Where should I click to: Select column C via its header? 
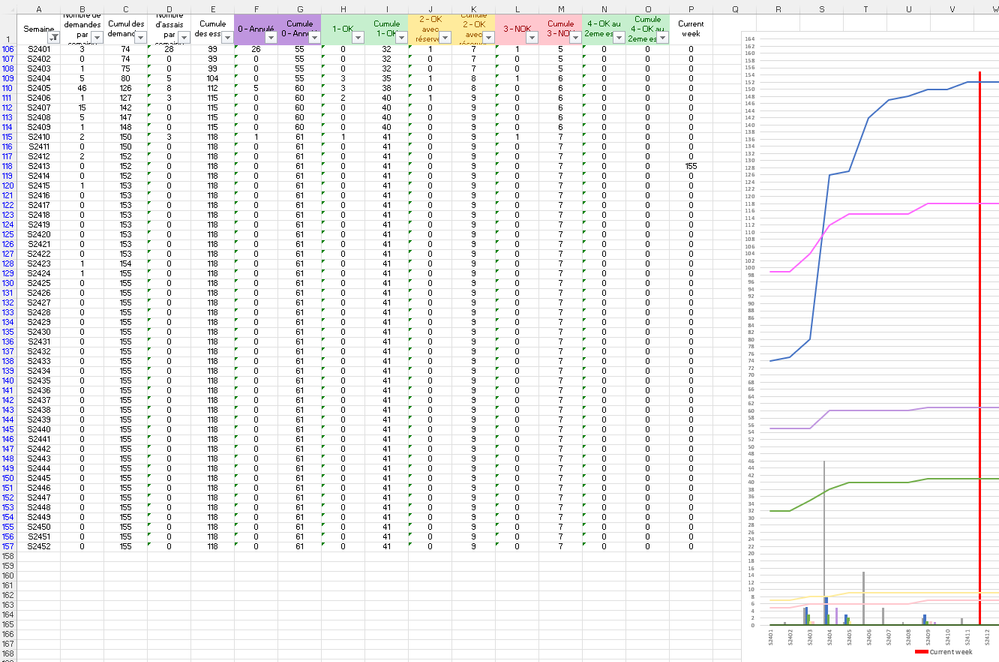pos(126,9)
